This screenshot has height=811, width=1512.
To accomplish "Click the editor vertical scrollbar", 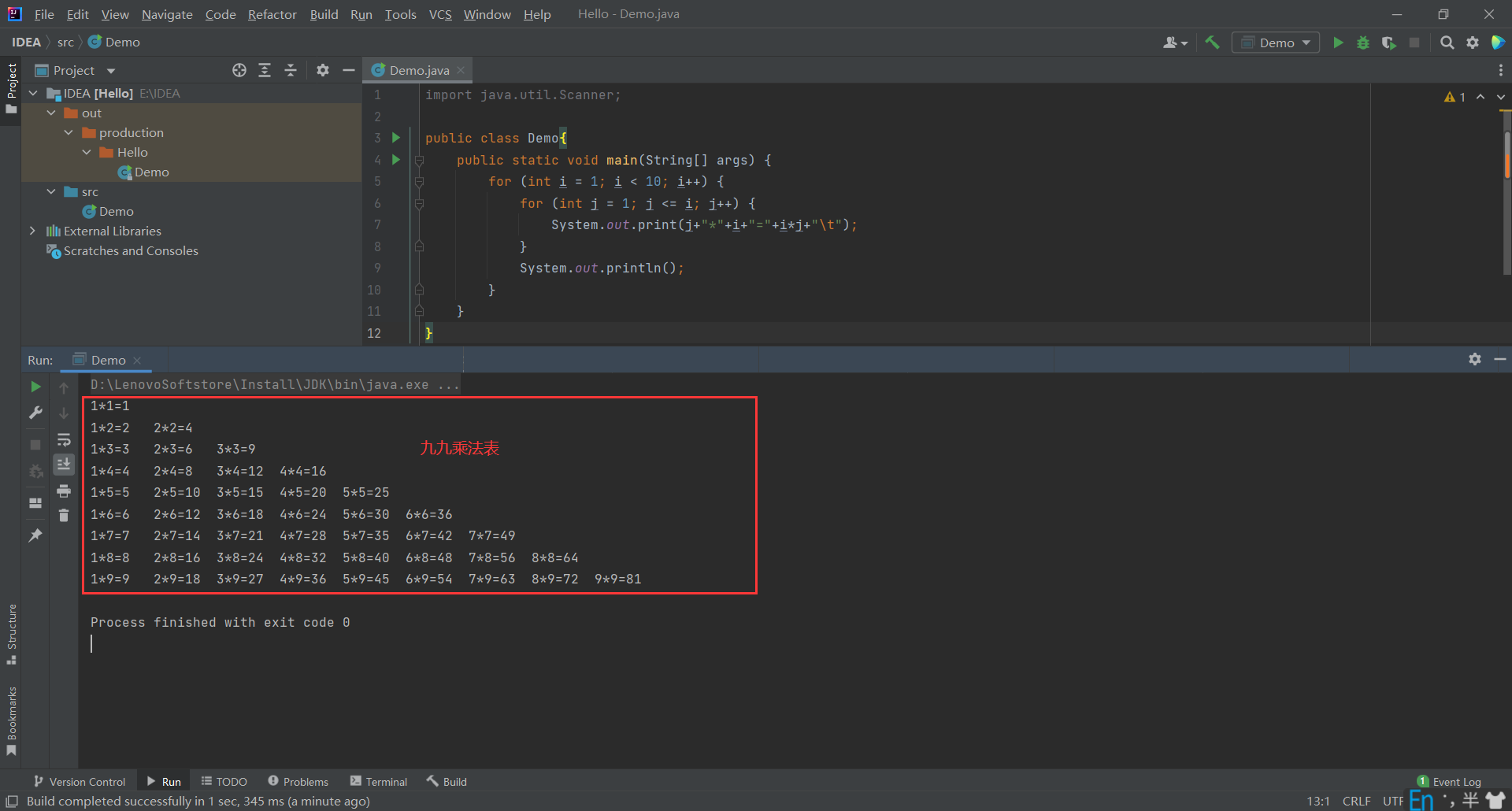I will point(1506,193).
